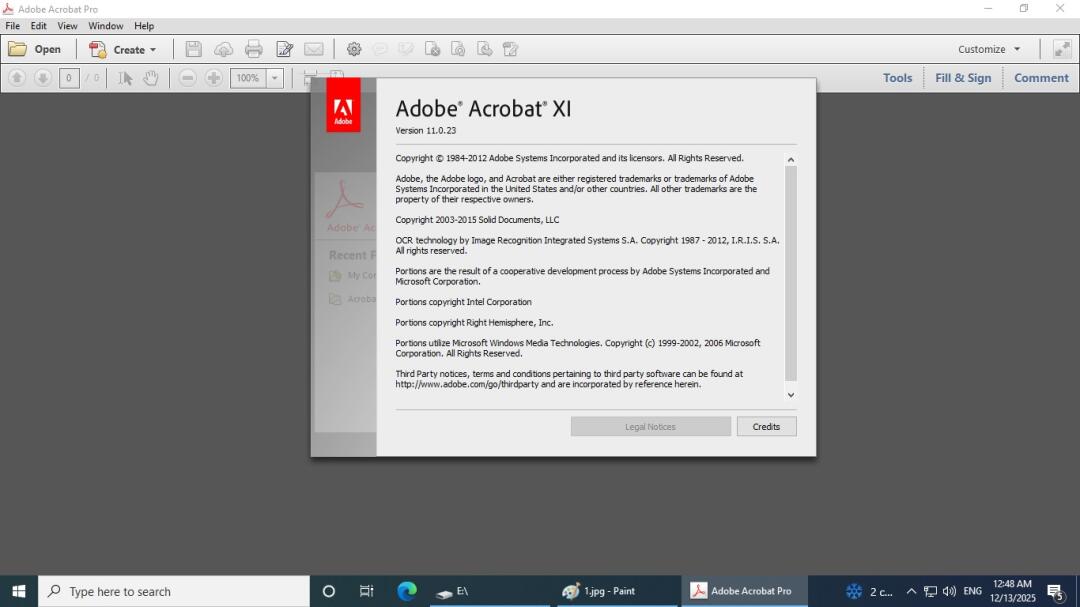Image resolution: width=1080 pixels, height=607 pixels.
Task: Click the Cortana circle icon on the taskbar
Action: (329, 591)
